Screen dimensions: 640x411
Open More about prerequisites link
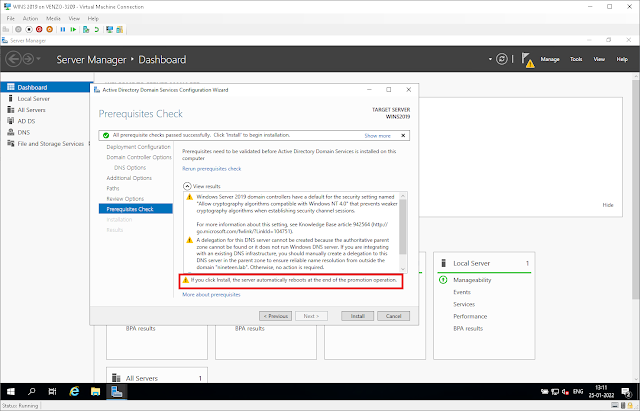pos(211,295)
